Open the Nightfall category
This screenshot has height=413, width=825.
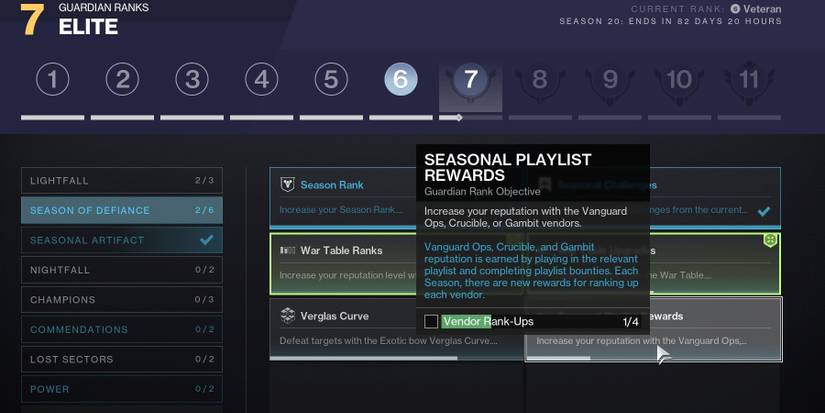coord(122,270)
